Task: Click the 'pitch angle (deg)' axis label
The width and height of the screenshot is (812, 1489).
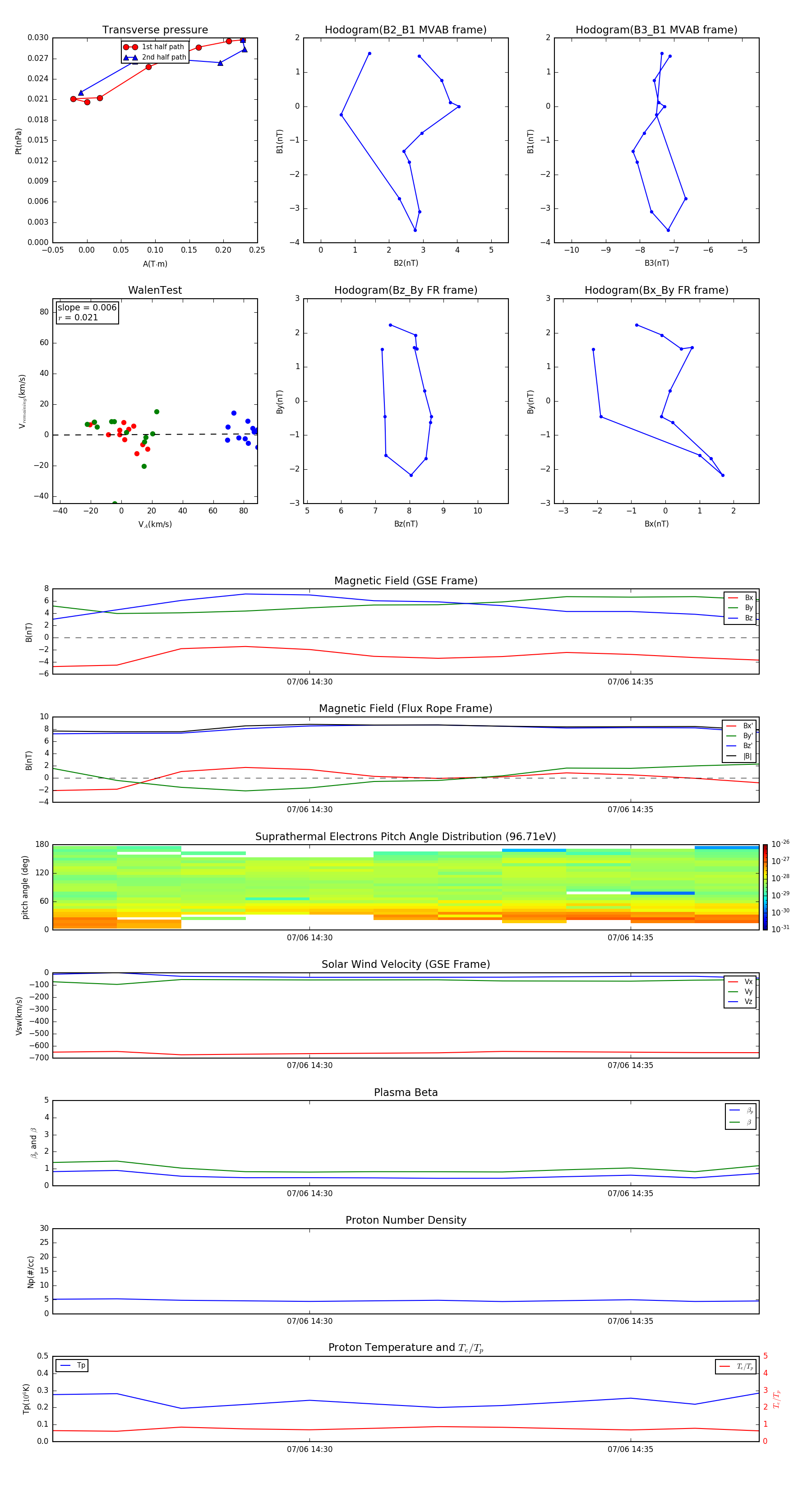Action: pos(25,887)
